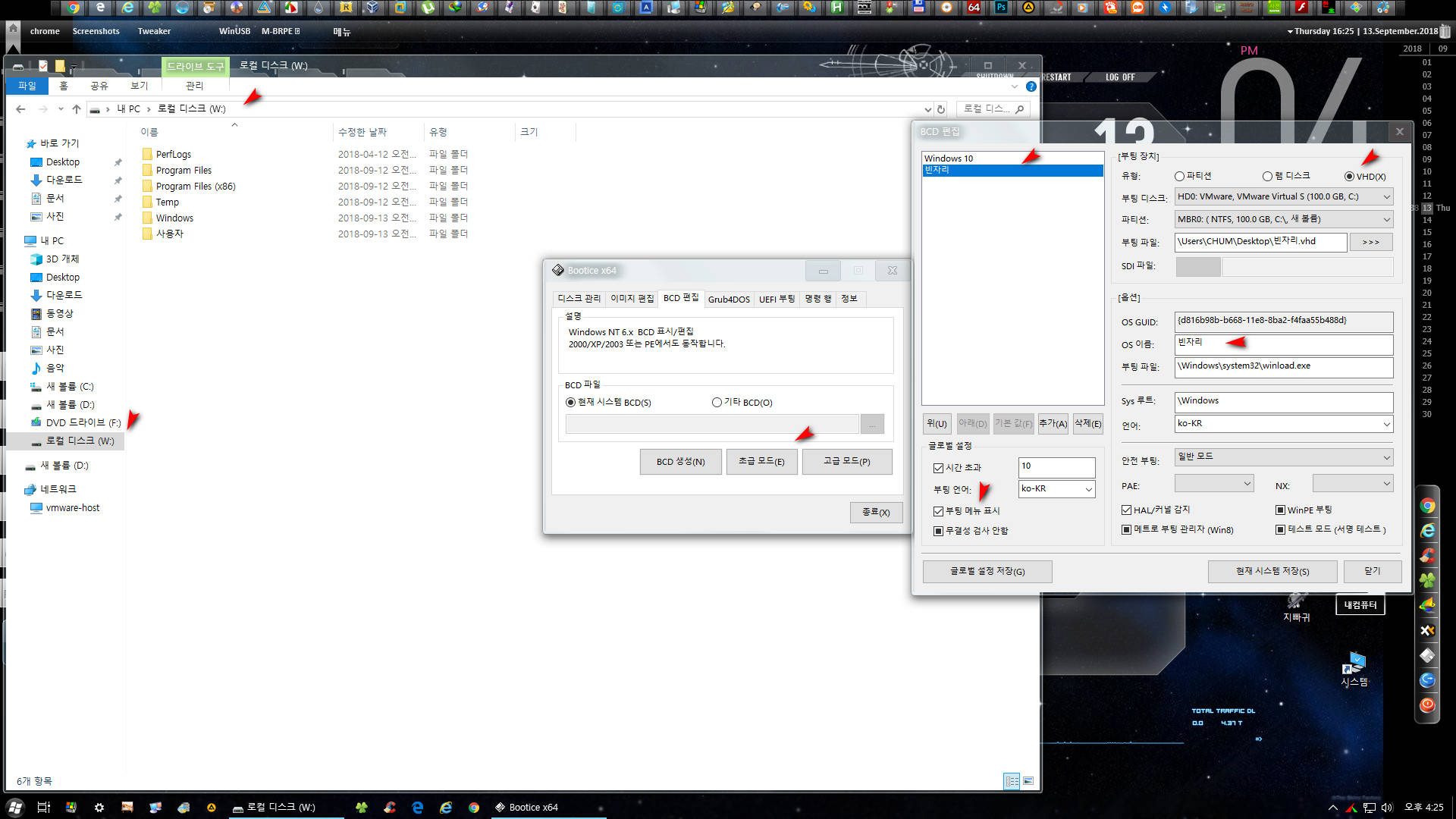Image resolution: width=1456 pixels, height=819 pixels.
Task: Open 새 볼륨 (C:) drive in sidebar
Action: (x=70, y=386)
